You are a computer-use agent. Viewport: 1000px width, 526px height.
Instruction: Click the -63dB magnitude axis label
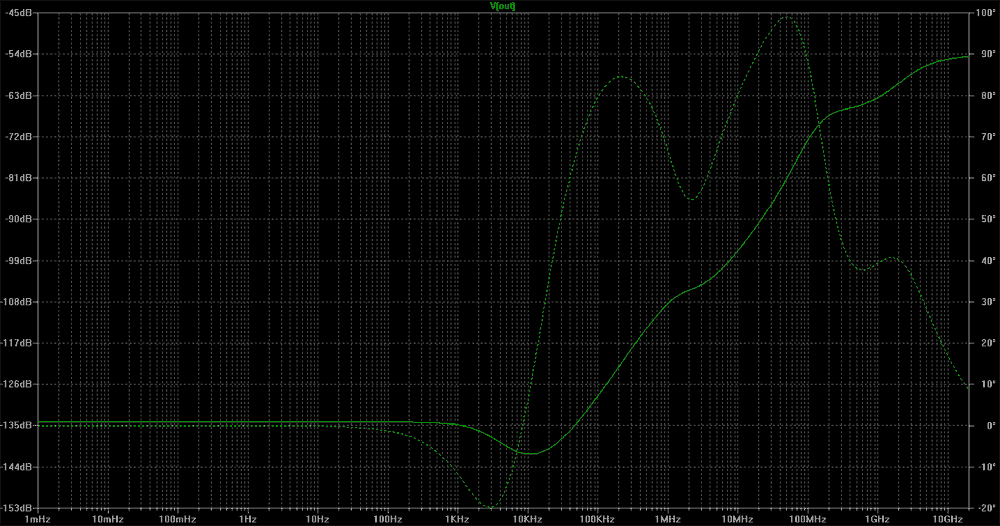pyautogui.click(x=19, y=96)
